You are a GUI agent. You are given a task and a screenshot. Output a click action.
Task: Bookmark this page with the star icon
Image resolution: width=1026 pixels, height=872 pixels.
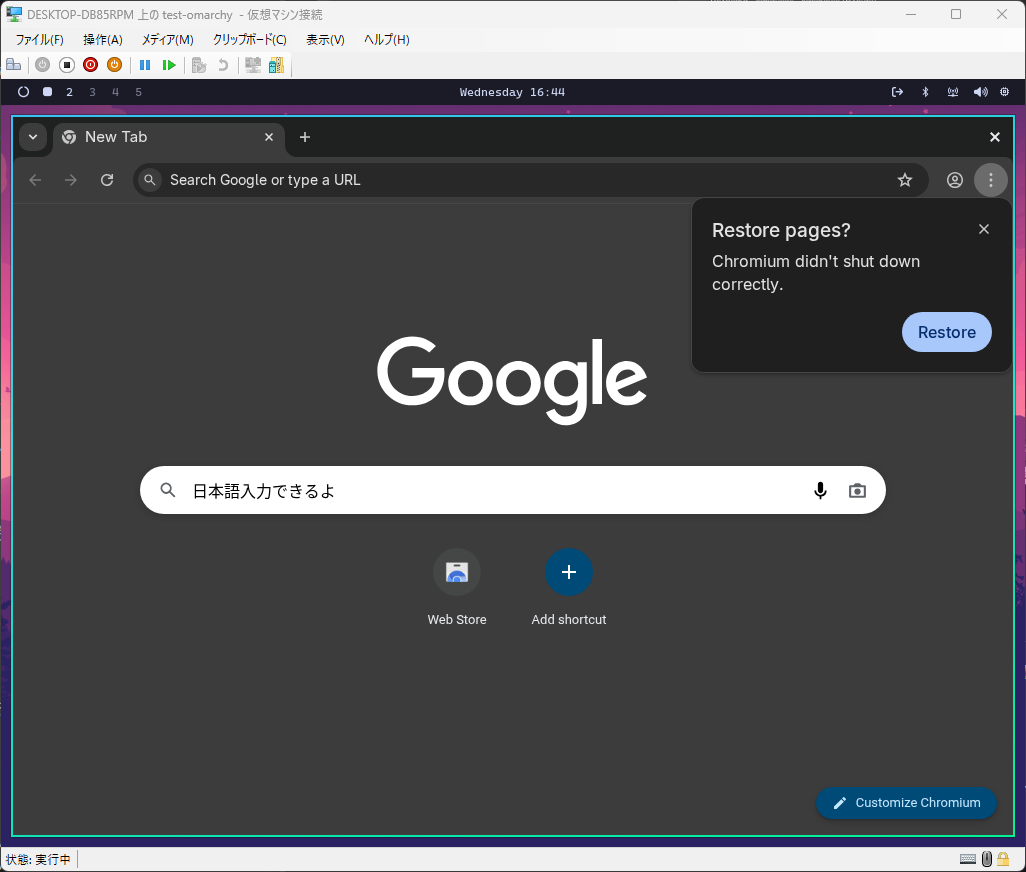[905, 180]
